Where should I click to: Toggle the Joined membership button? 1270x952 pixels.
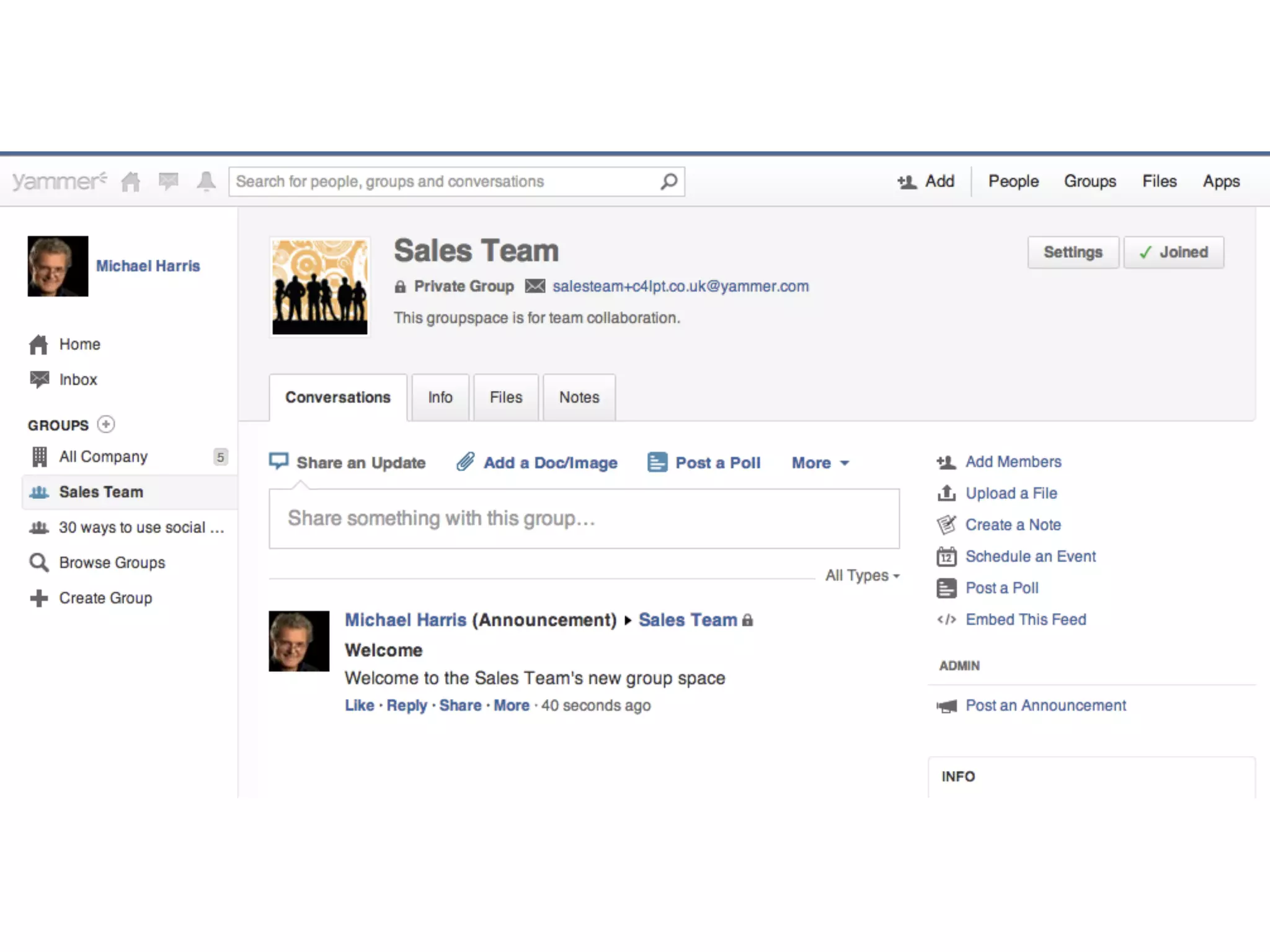(1173, 252)
